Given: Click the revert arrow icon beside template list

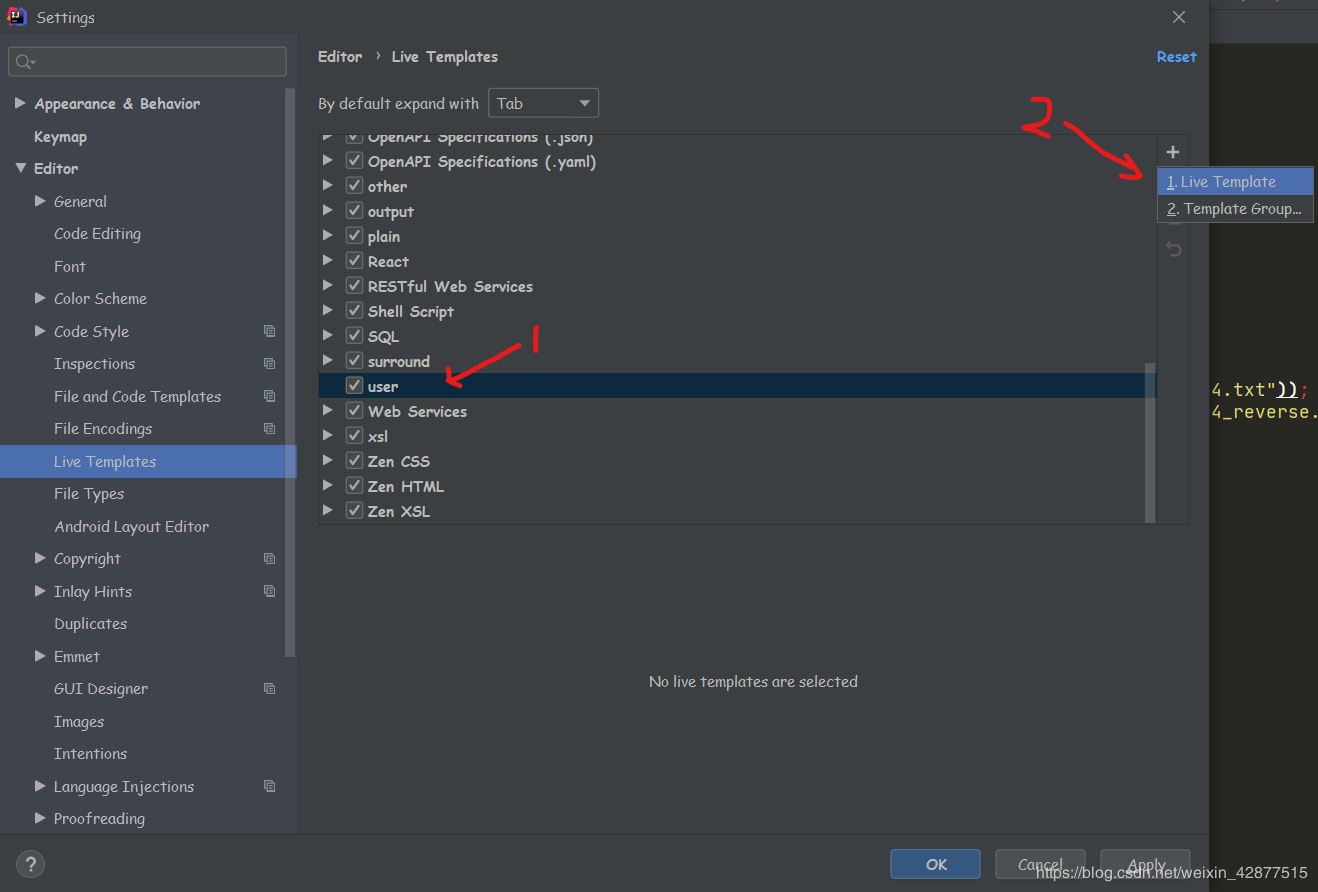Looking at the screenshot, I should pos(1174,249).
